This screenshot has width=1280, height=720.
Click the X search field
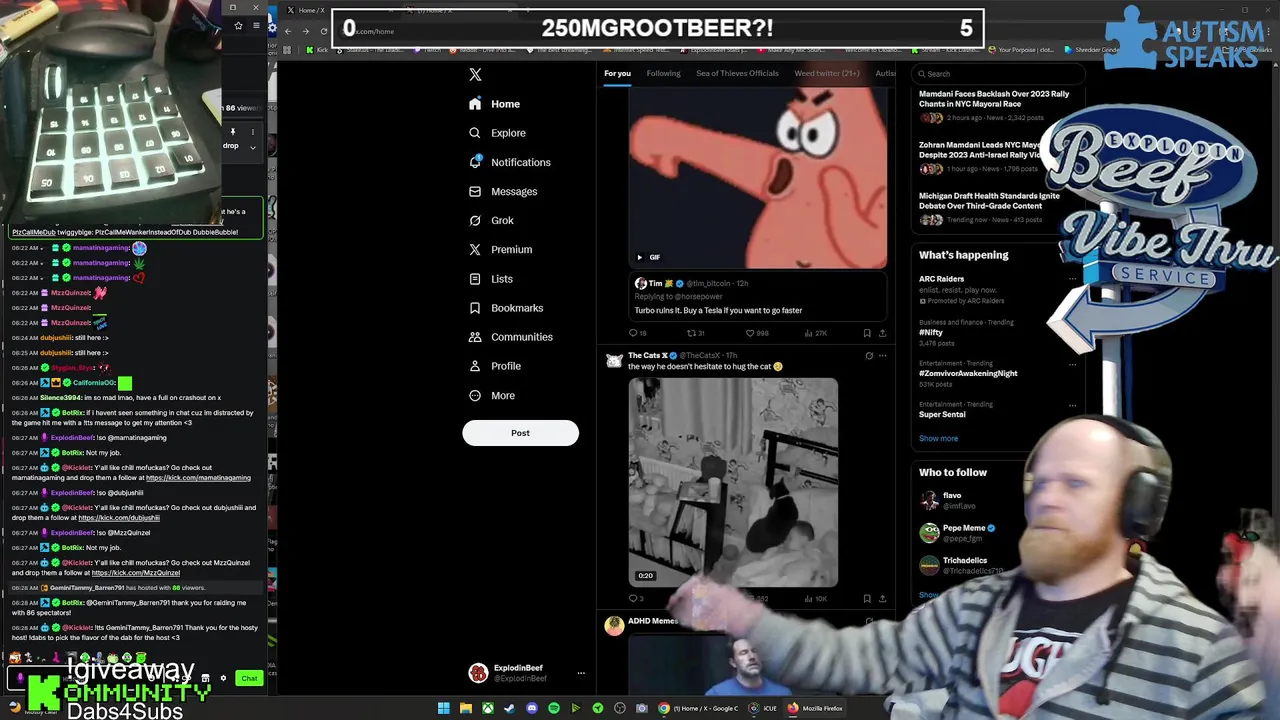pyautogui.click(x=998, y=73)
